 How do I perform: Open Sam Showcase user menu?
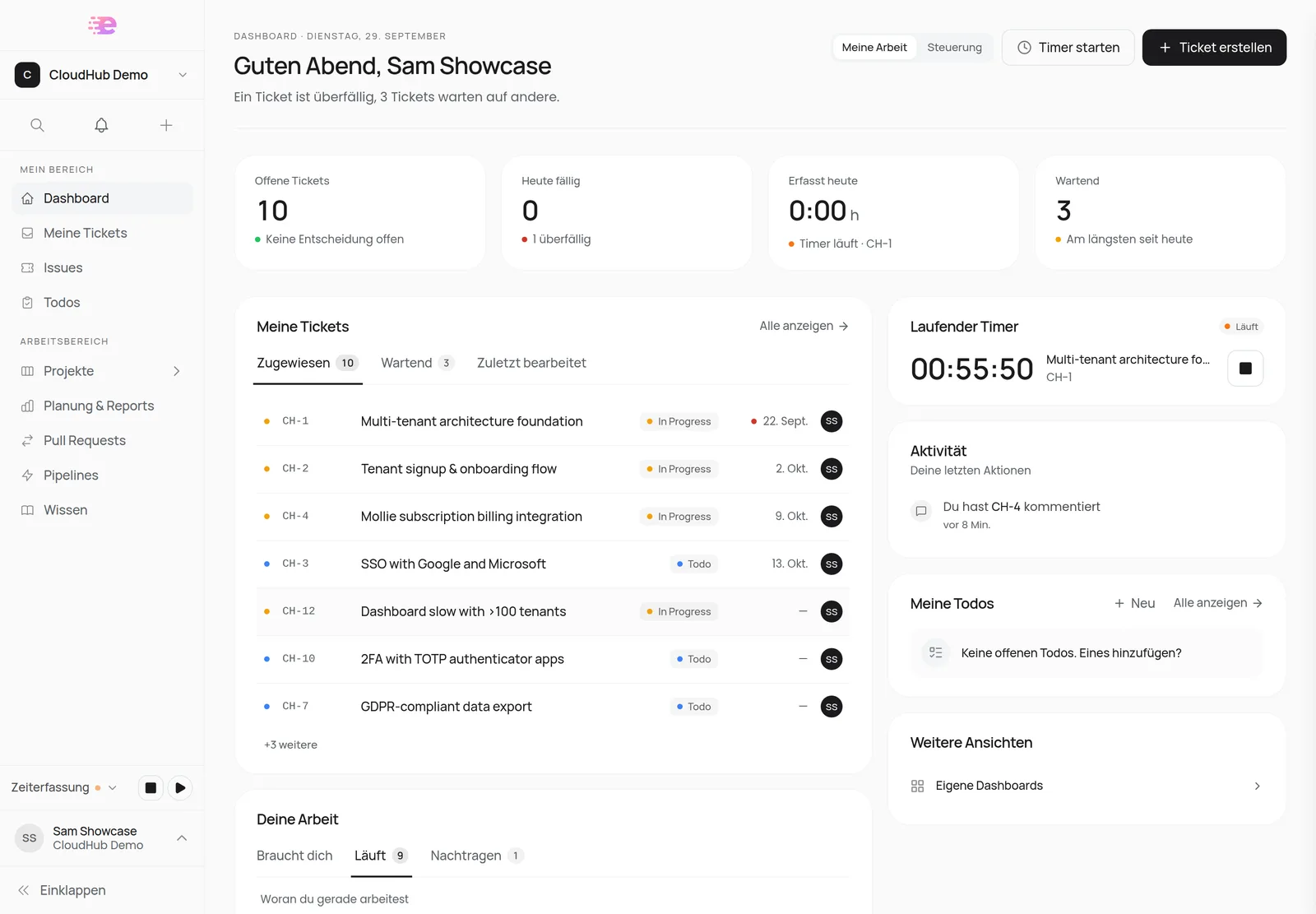(102, 837)
